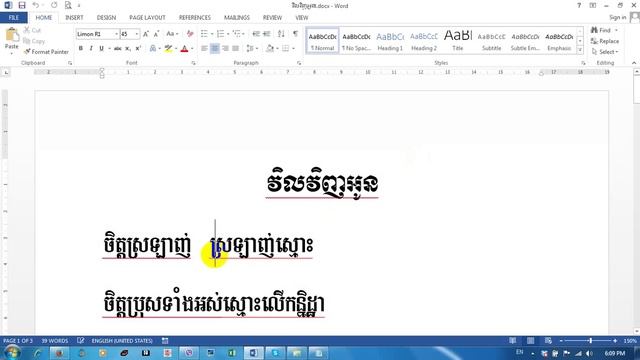Open Windows Start orb
This screenshot has width=640, height=360.
[x=11, y=353]
